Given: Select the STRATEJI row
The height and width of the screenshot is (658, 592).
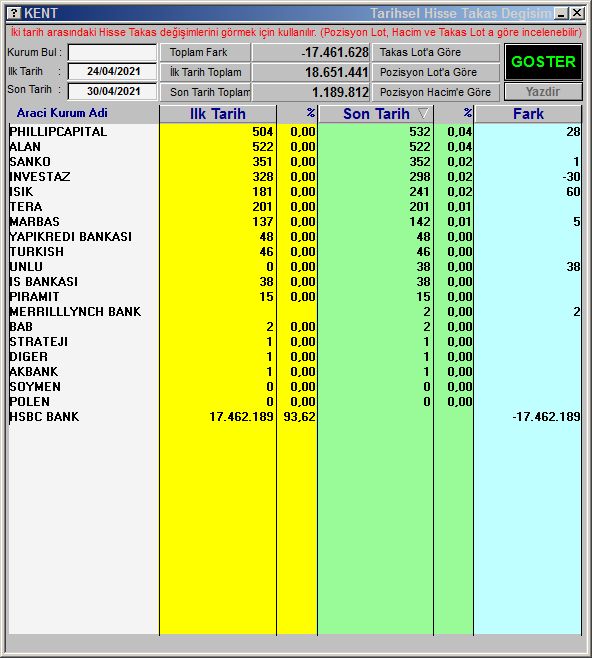Looking at the screenshot, I should [x=295, y=342].
